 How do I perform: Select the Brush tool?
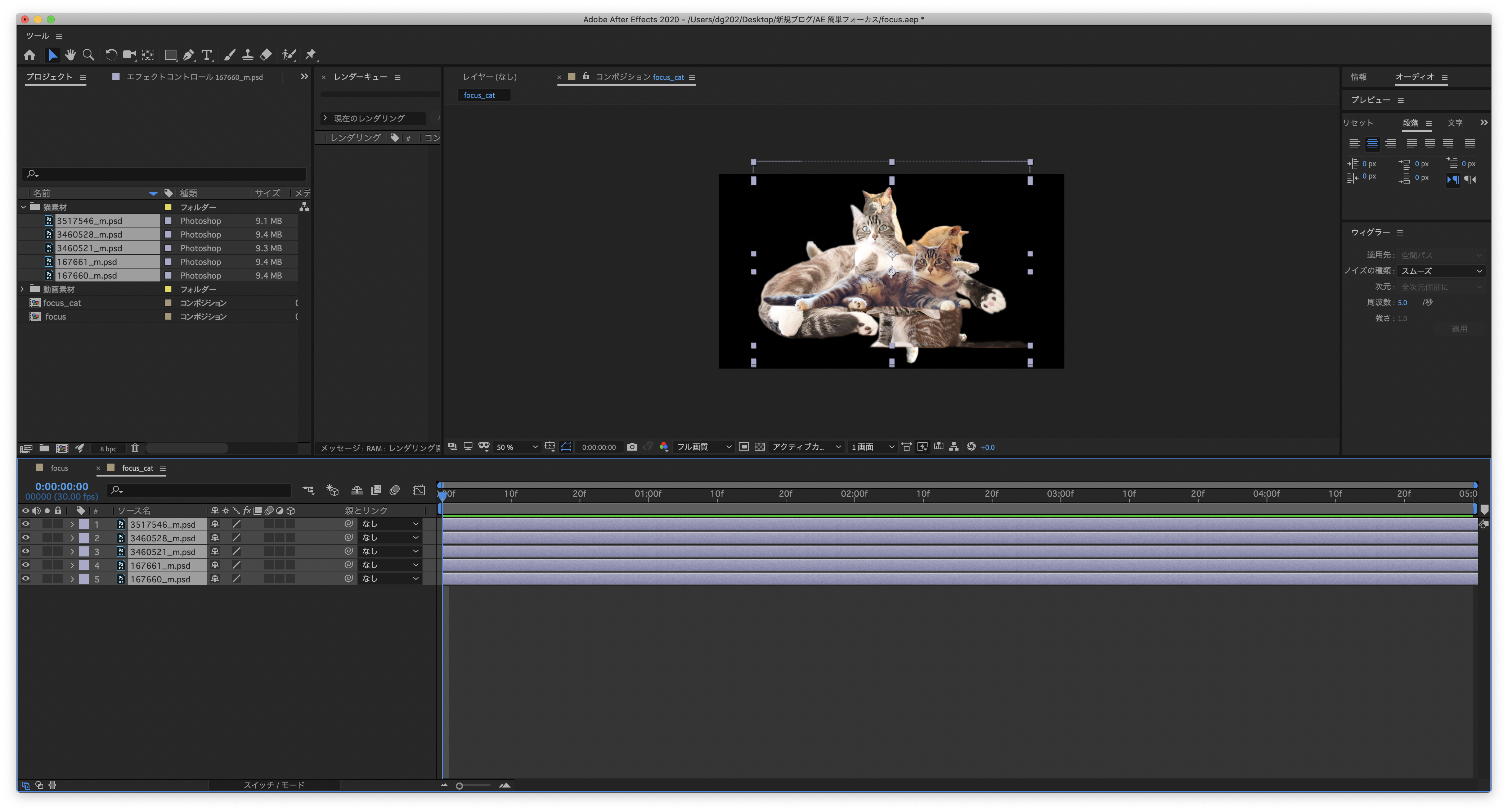pyautogui.click(x=229, y=55)
